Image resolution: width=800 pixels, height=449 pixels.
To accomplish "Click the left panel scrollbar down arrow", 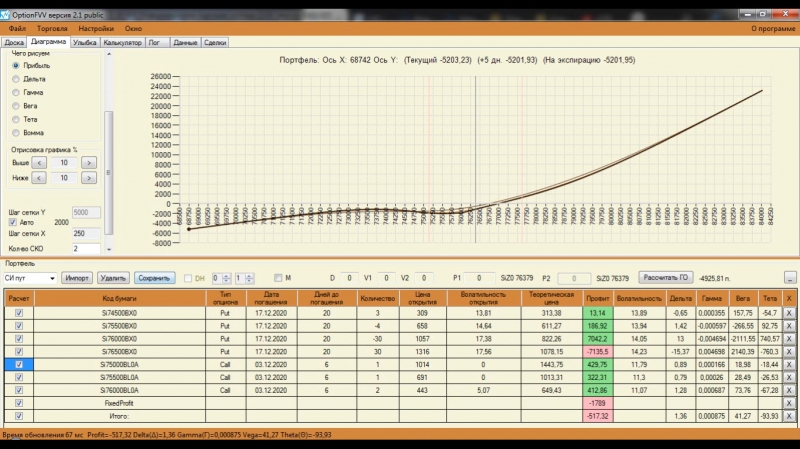I will 109,250.
